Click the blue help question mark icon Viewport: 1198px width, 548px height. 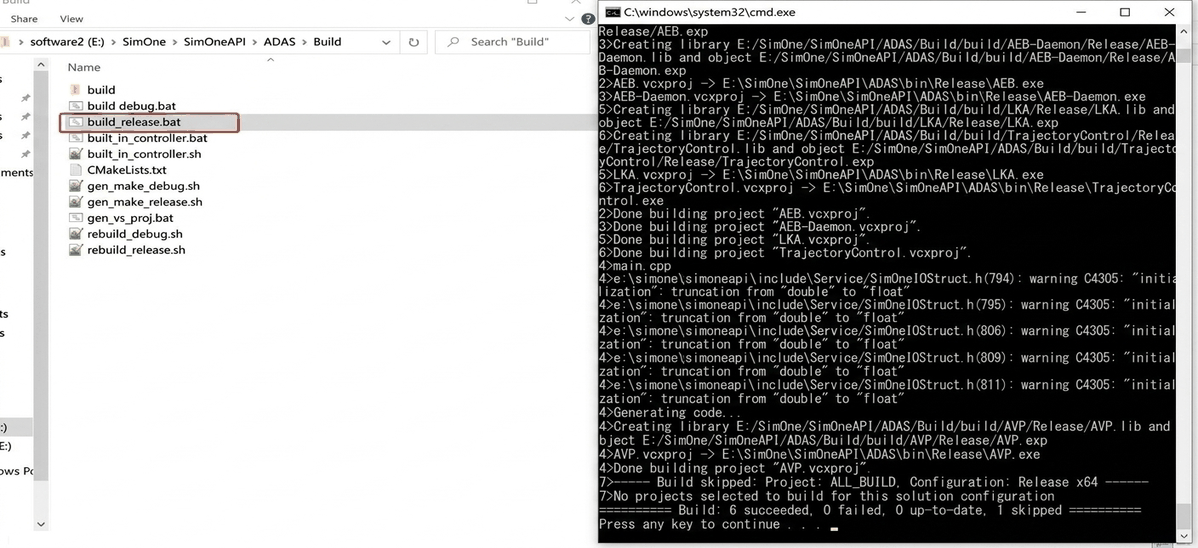coord(588,19)
